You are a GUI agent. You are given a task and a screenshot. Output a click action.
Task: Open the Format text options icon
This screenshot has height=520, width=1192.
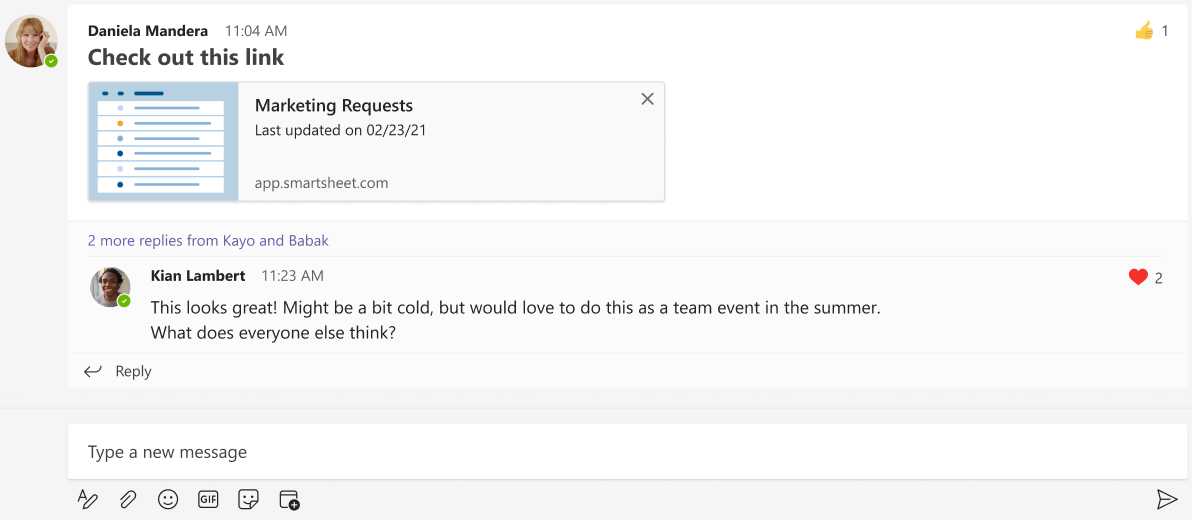point(88,499)
